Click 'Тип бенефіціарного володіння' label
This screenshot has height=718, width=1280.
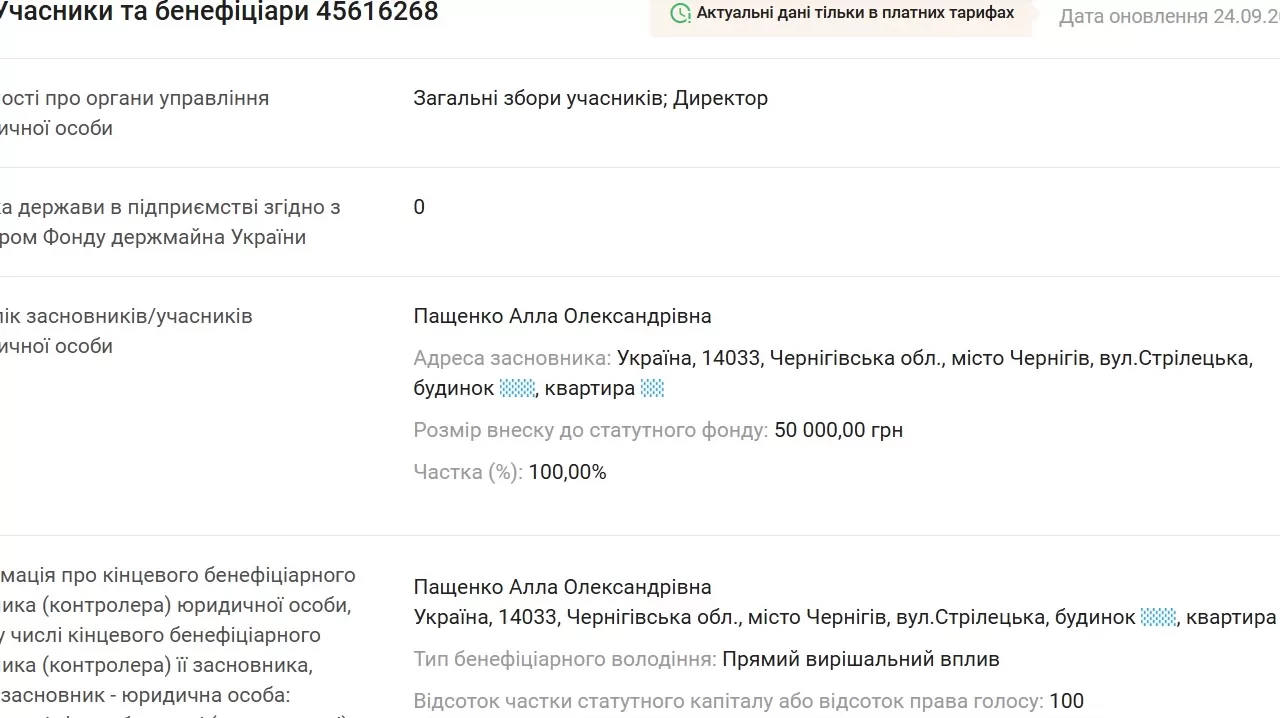[x=564, y=659]
